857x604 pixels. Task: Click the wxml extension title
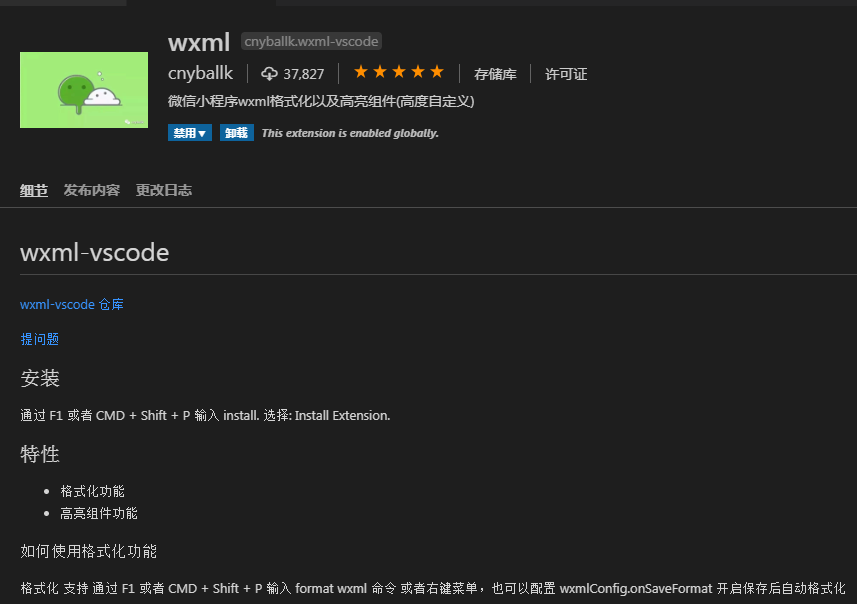point(199,42)
